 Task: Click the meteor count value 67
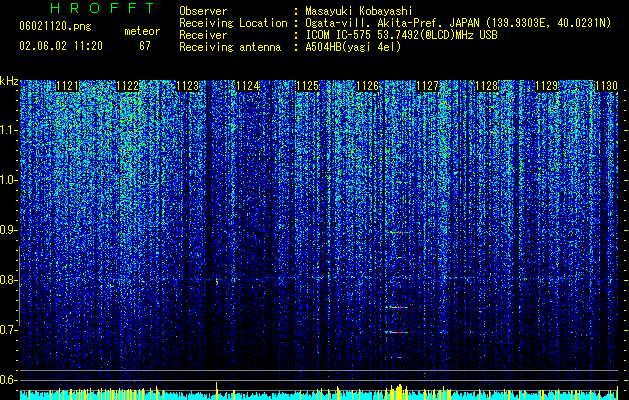tap(145, 46)
